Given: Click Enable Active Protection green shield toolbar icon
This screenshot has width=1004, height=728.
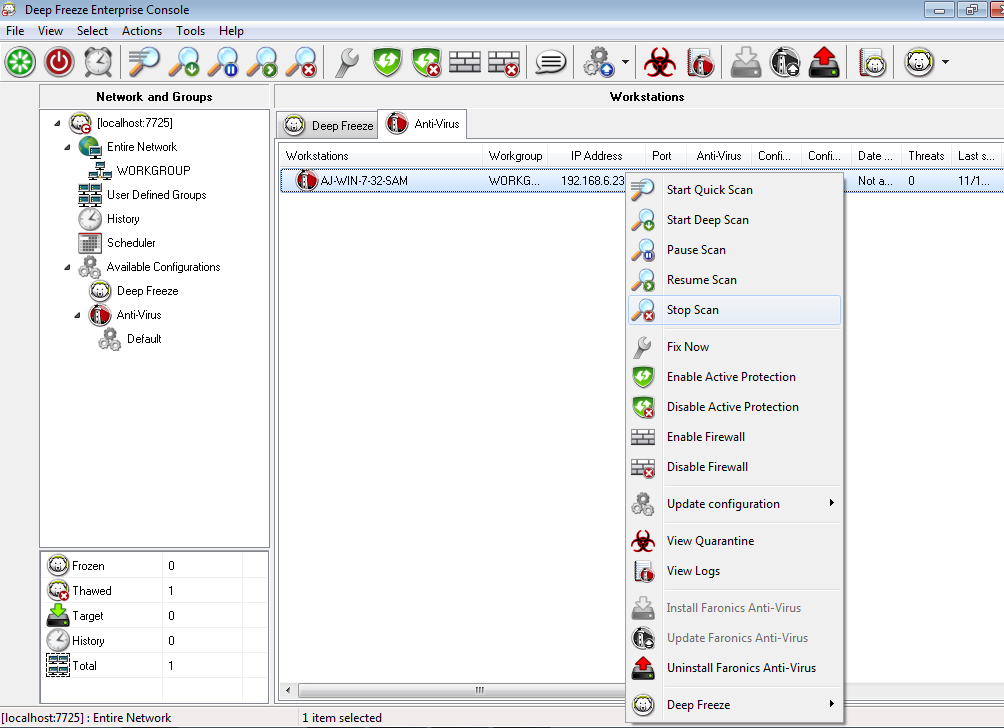Looking at the screenshot, I should [387, 62].
